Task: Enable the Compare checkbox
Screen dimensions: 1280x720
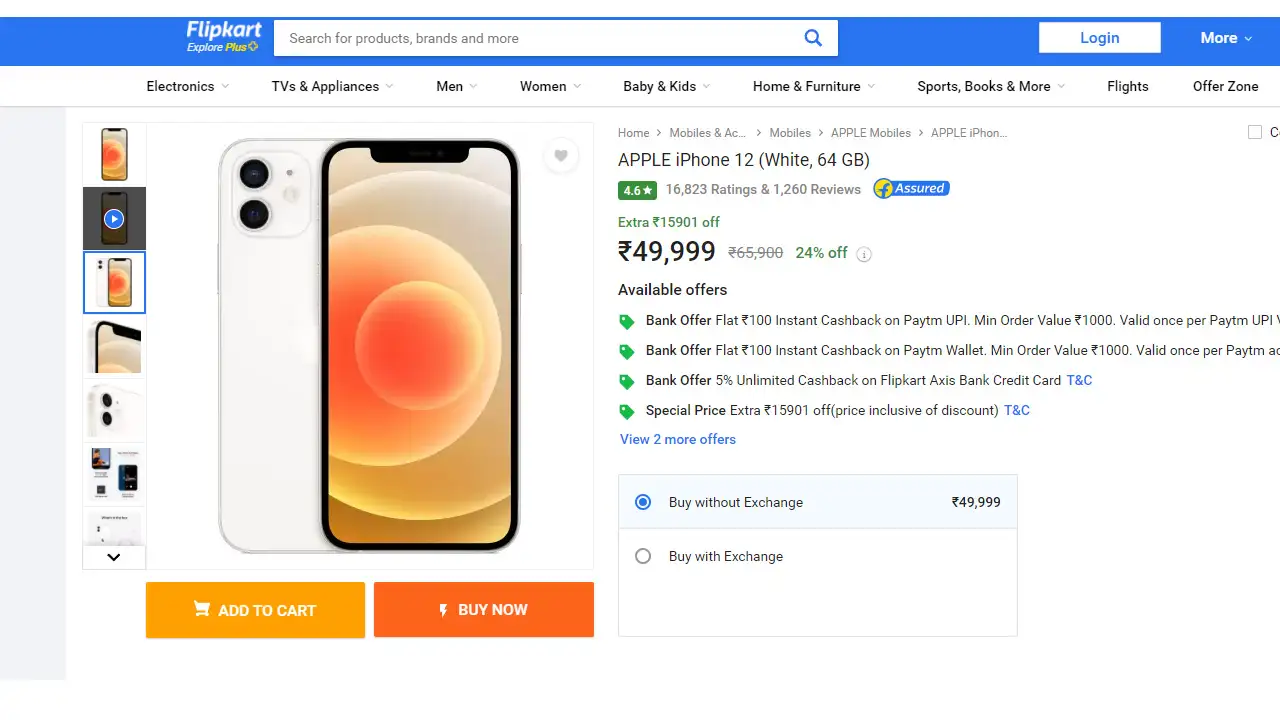Action: (x=1255, y=131)
